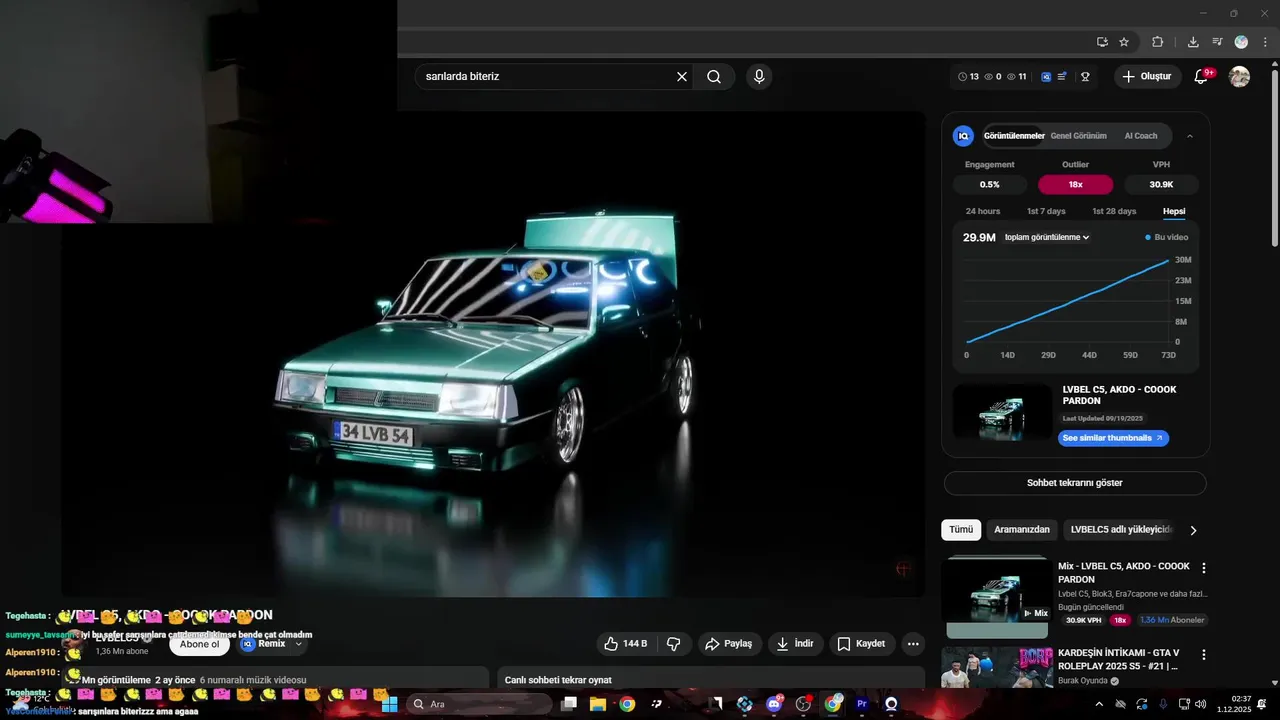Select the Aramanızdan filter chip
The image size is (1280, 720).
[x=1022, y=530]
